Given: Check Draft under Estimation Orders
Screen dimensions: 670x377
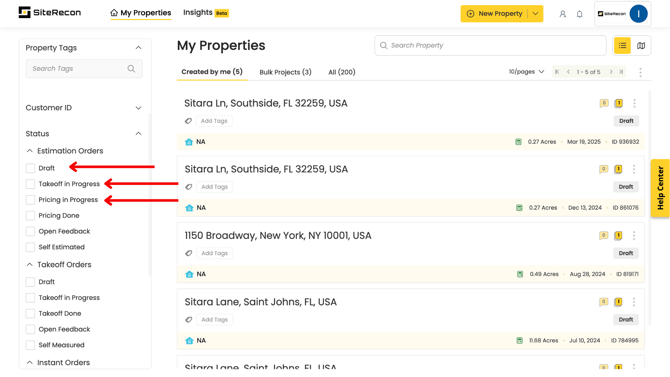Looking at the screenshot, I should tap(30, 168).
